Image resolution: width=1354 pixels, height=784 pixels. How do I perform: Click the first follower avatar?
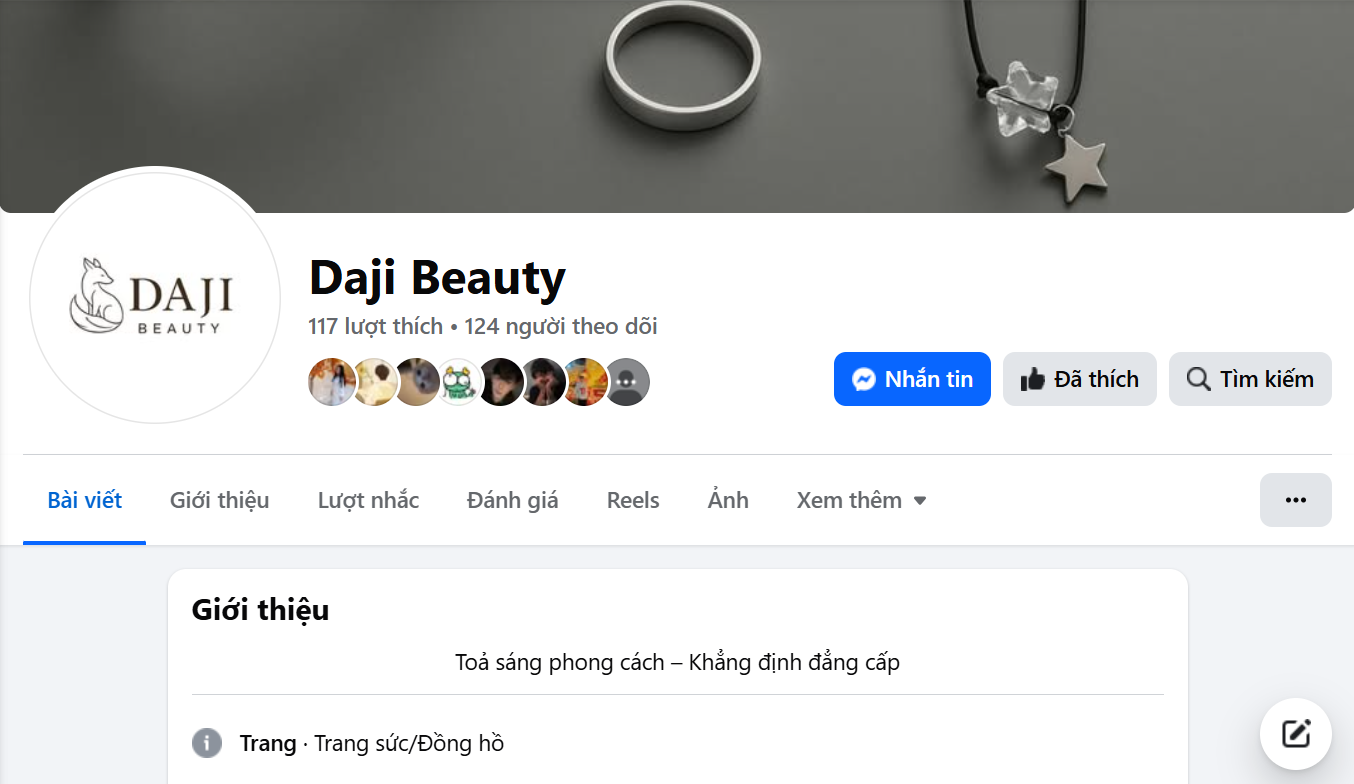coord(332,382)
